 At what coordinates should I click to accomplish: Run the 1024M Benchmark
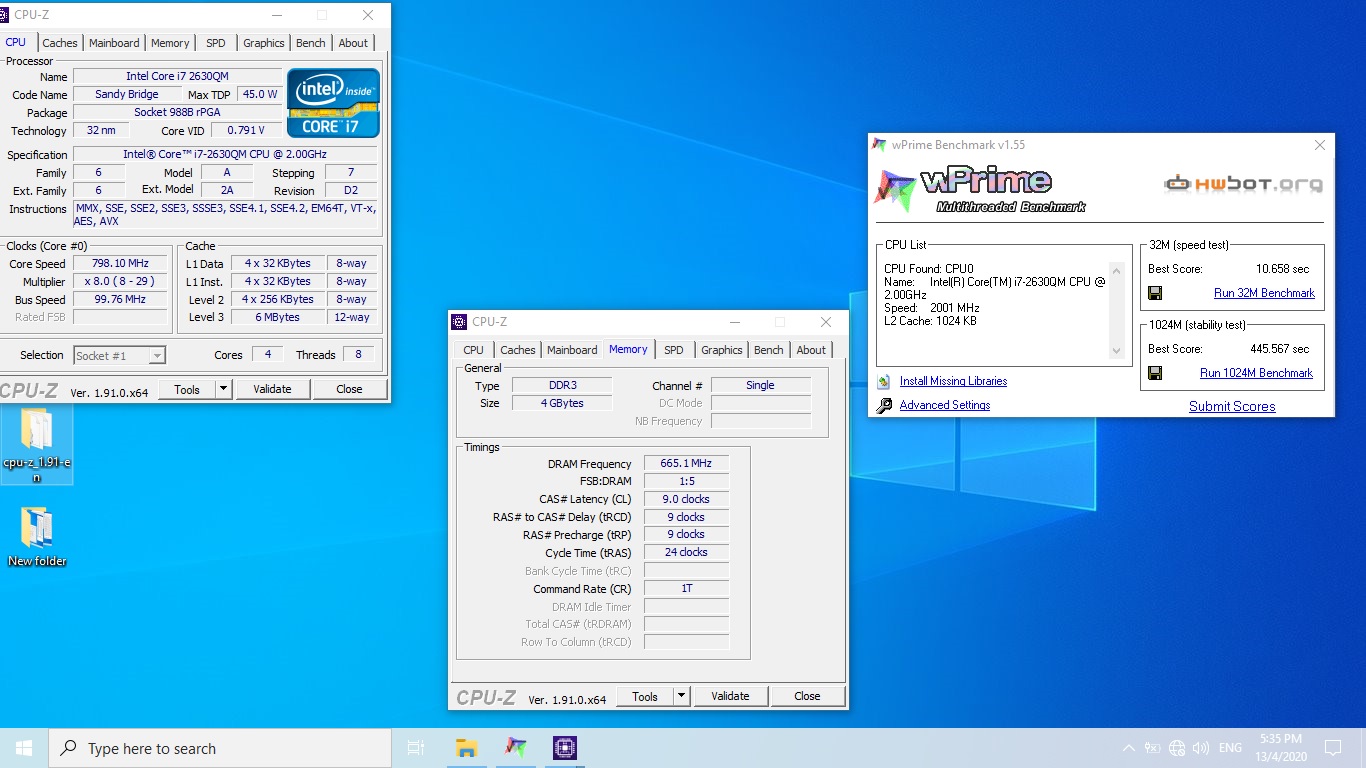pos(1256,373)
